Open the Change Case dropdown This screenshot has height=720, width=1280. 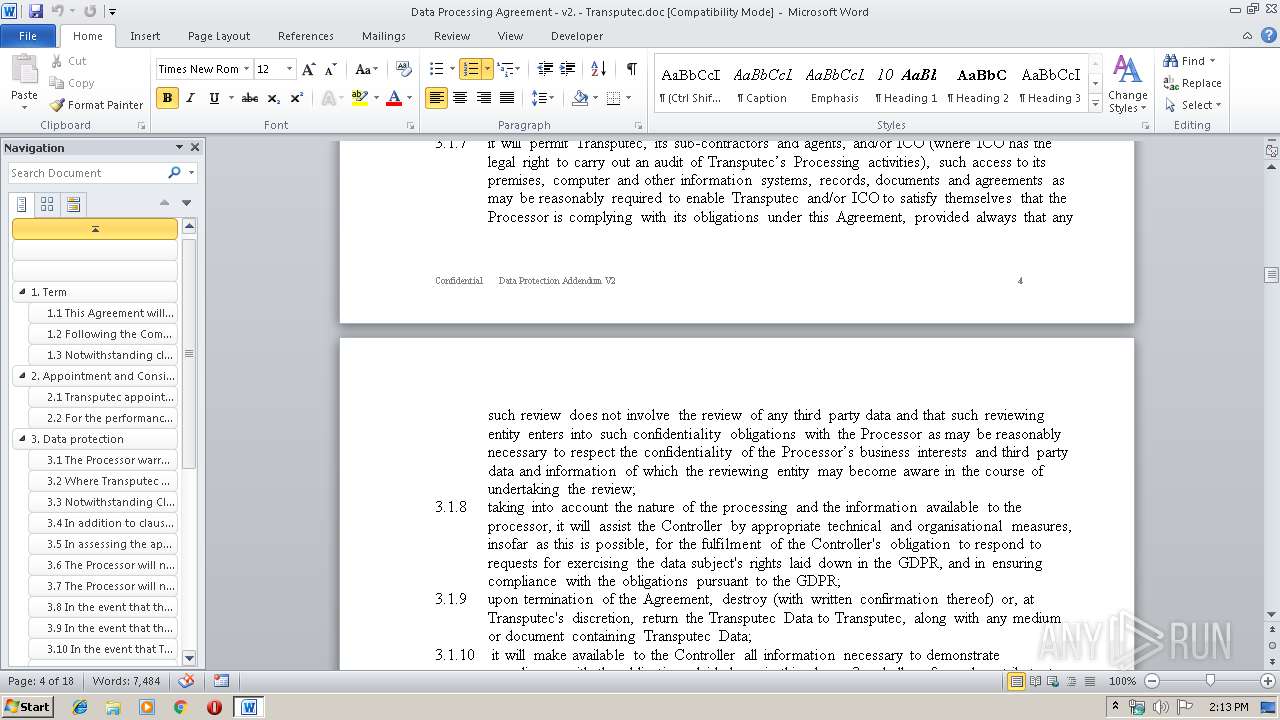pos(366,69)
